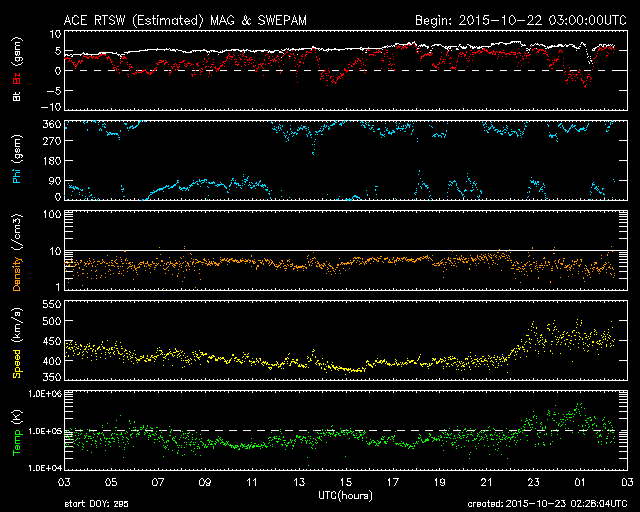Click the 09 hour tick on x-axis
Screen dimensions: 640x512
(x=205, y=482)
